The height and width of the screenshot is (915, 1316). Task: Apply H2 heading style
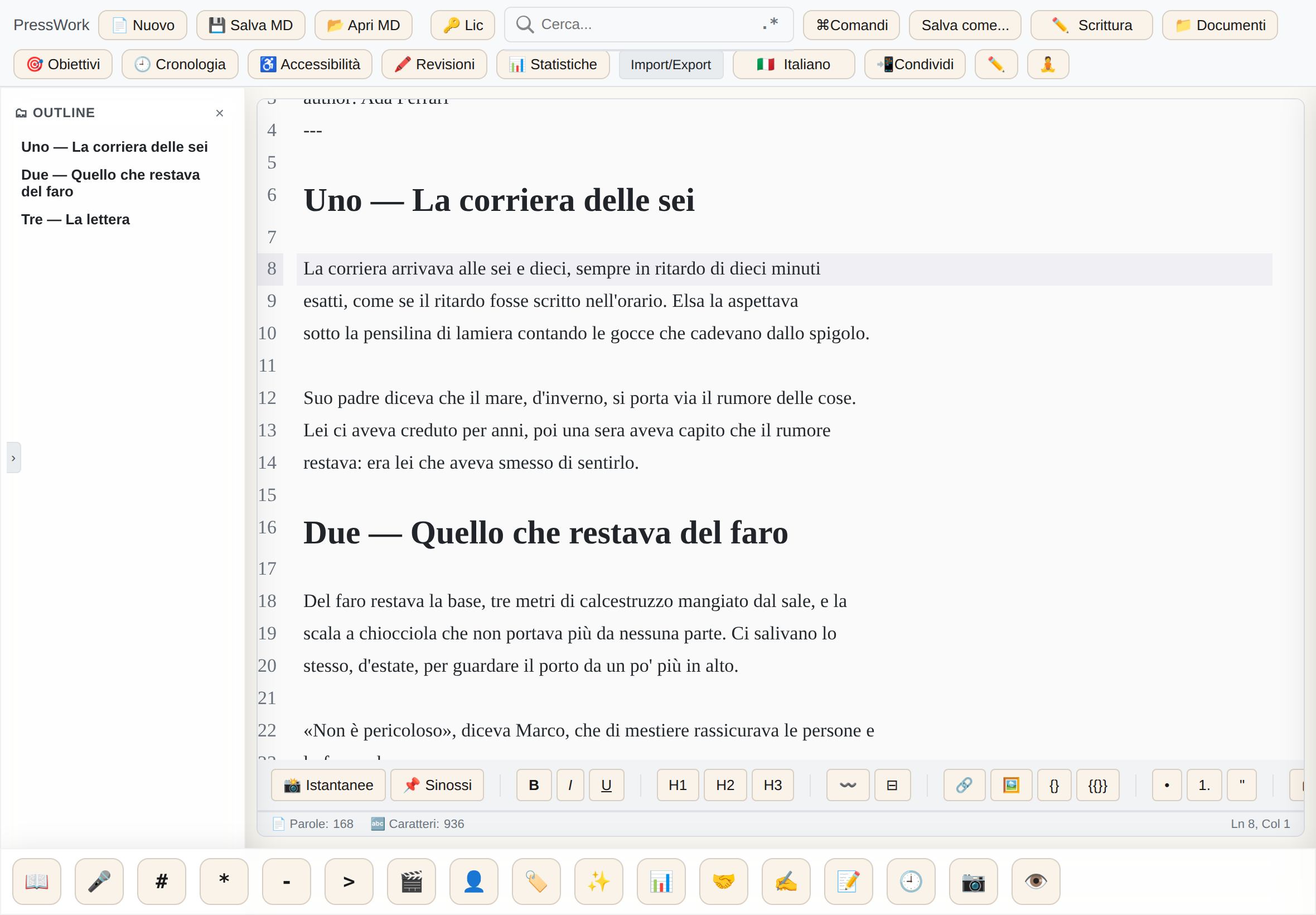(x=725, y=785)
